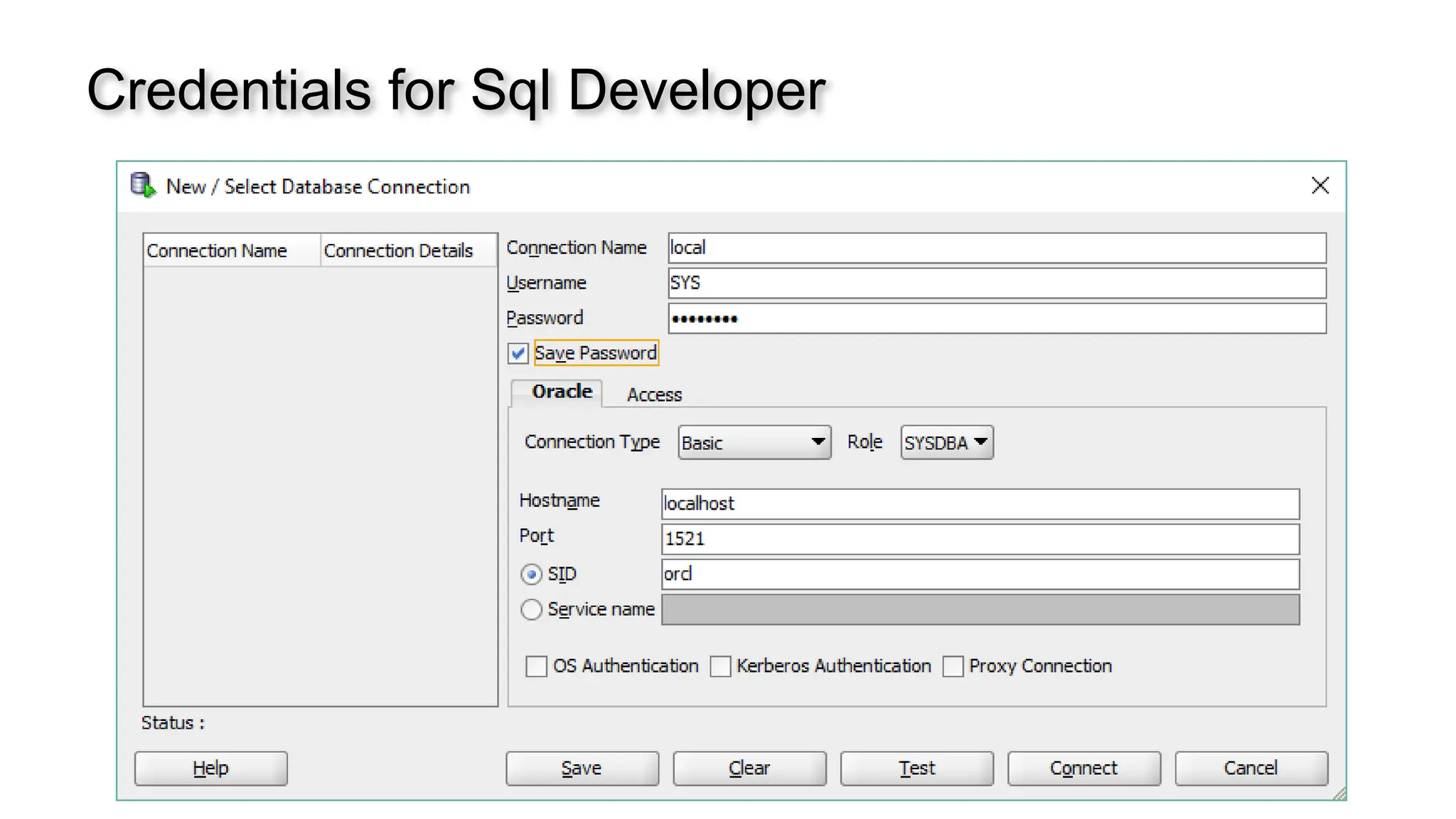Click the disabled Service name field
Viewport: 1456px width, 819px height.
(x=980, y=609)
